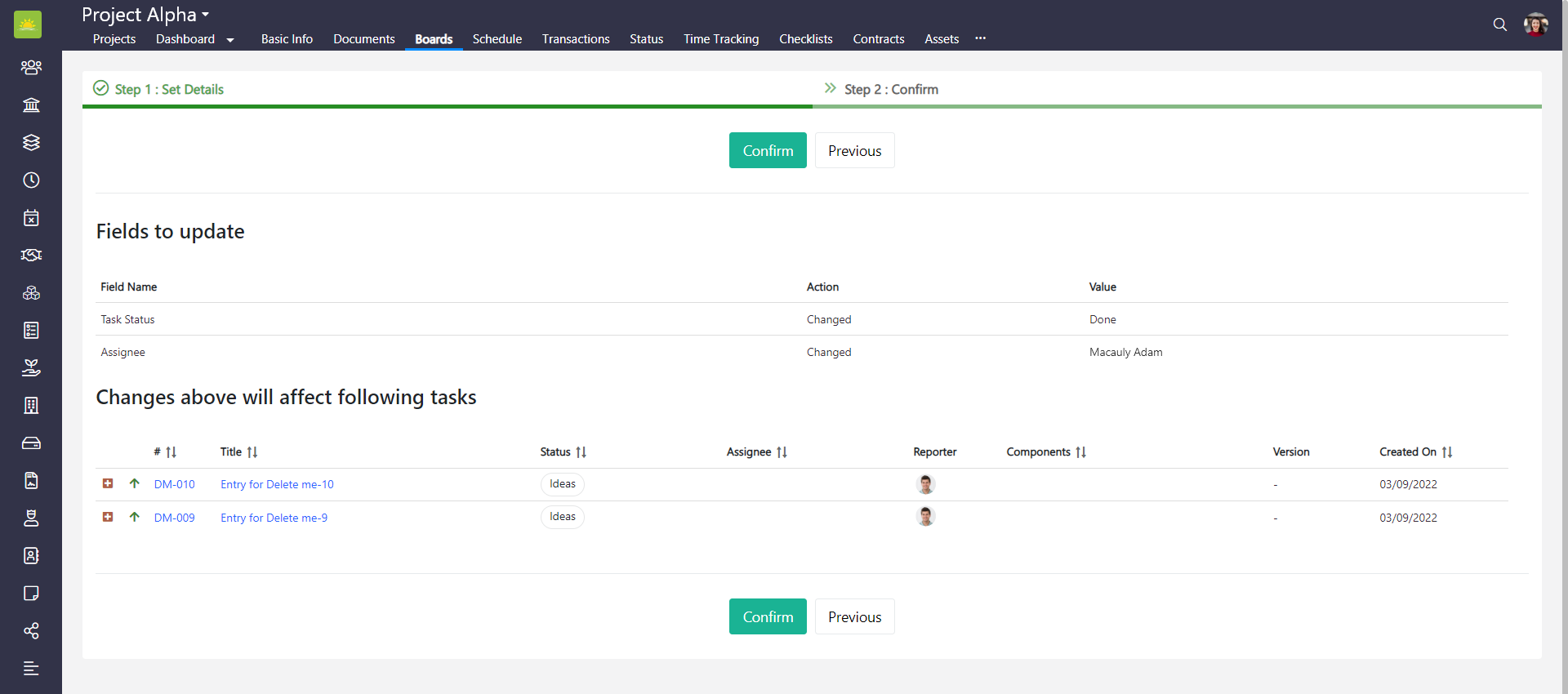1568x694 pixels.
Task: Switch to the Schedule tab
Action: pos(497,39)
